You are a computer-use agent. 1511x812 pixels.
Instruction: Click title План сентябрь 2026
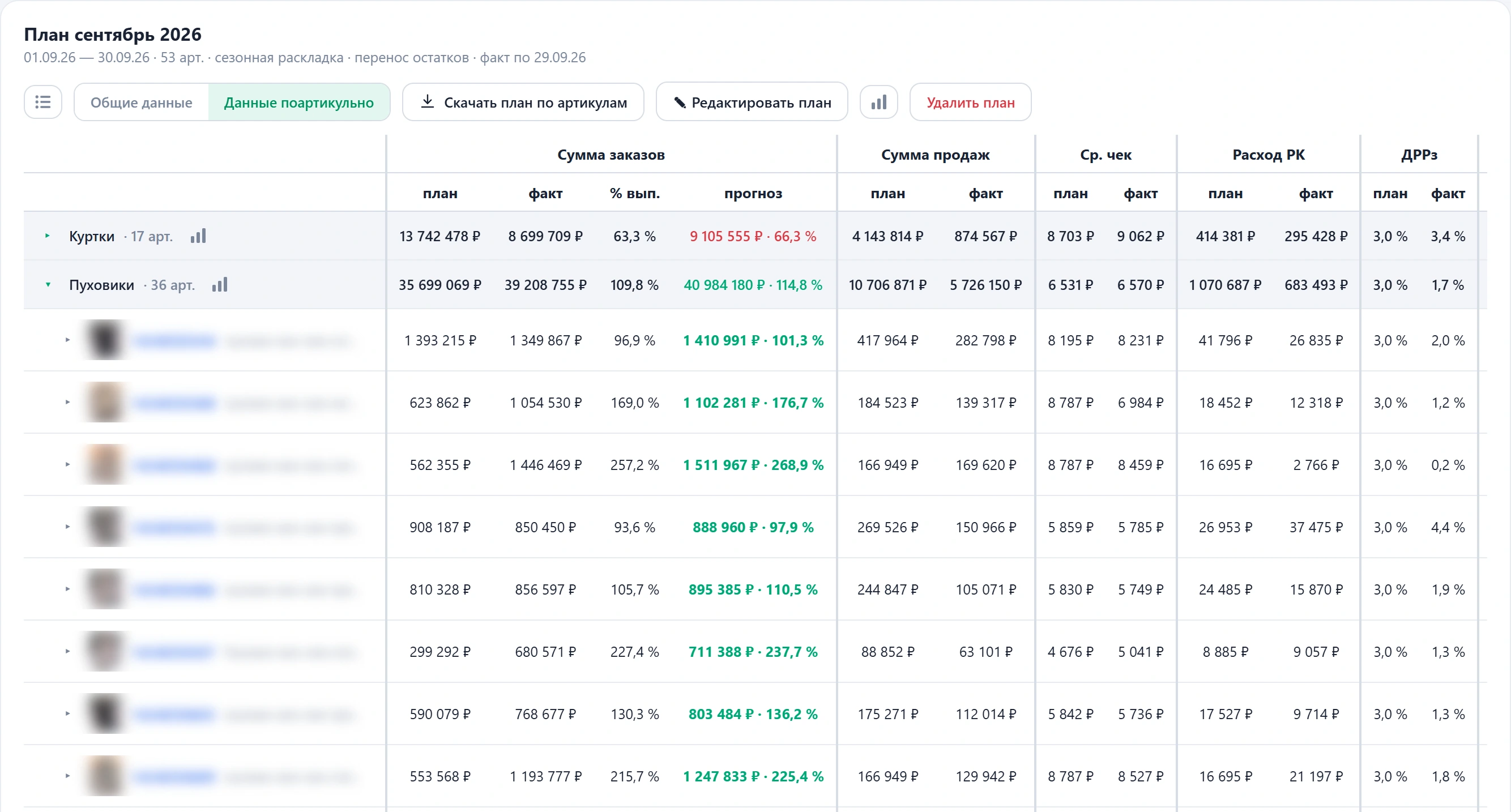[113, 35]
